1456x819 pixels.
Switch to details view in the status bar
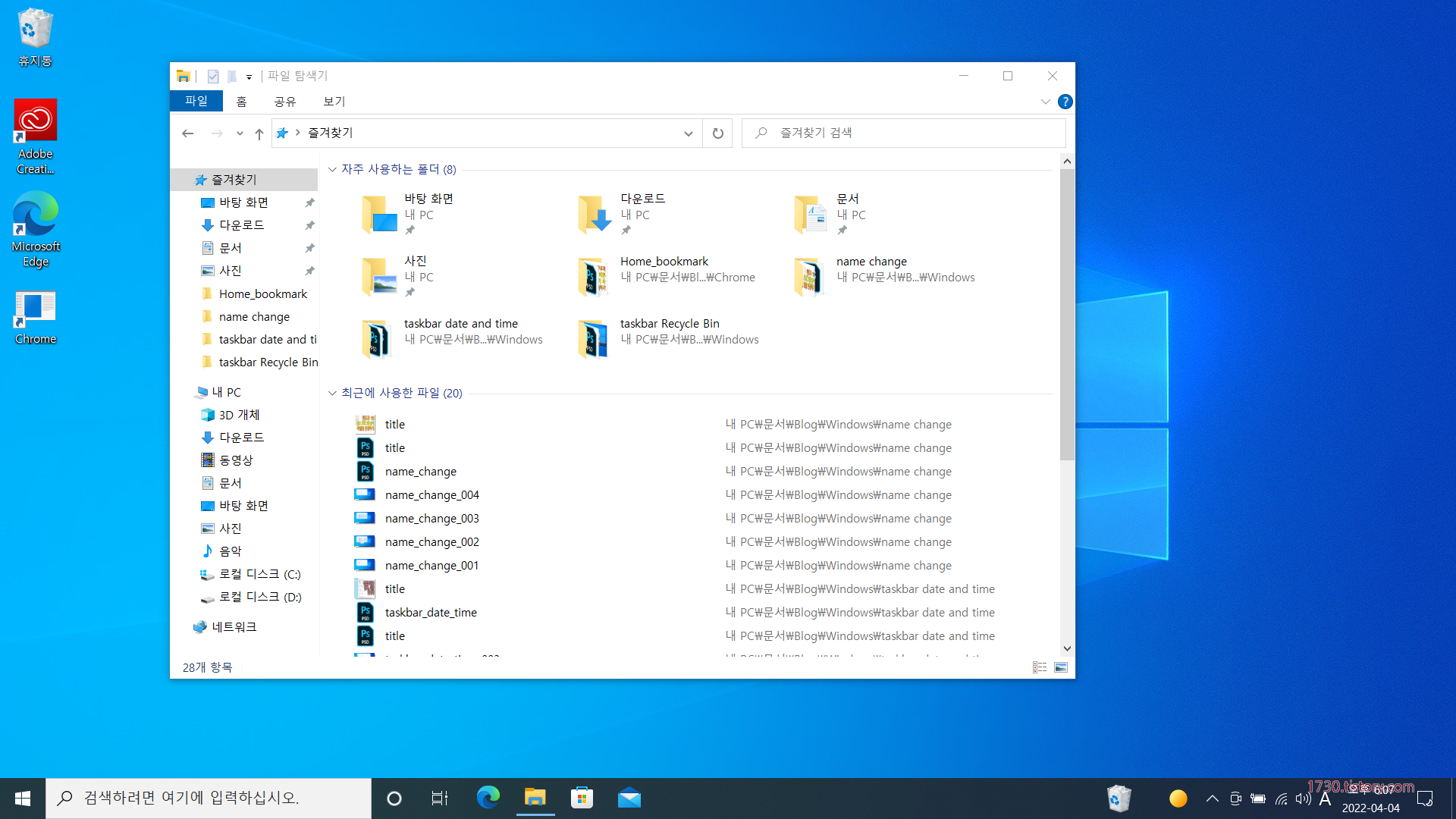click(1040, 667)
